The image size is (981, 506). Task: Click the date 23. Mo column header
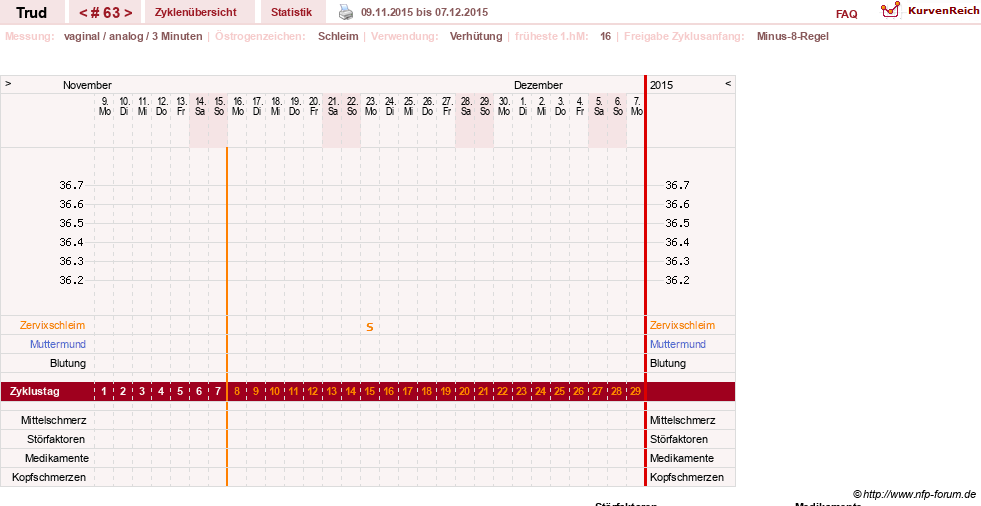[x=370, y=106]
